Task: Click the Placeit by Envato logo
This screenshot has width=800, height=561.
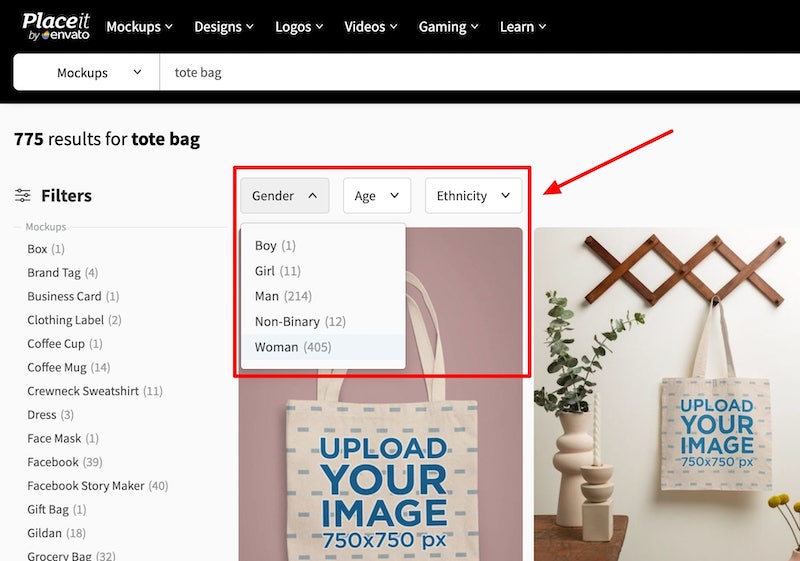Action: tap(55, 26)
